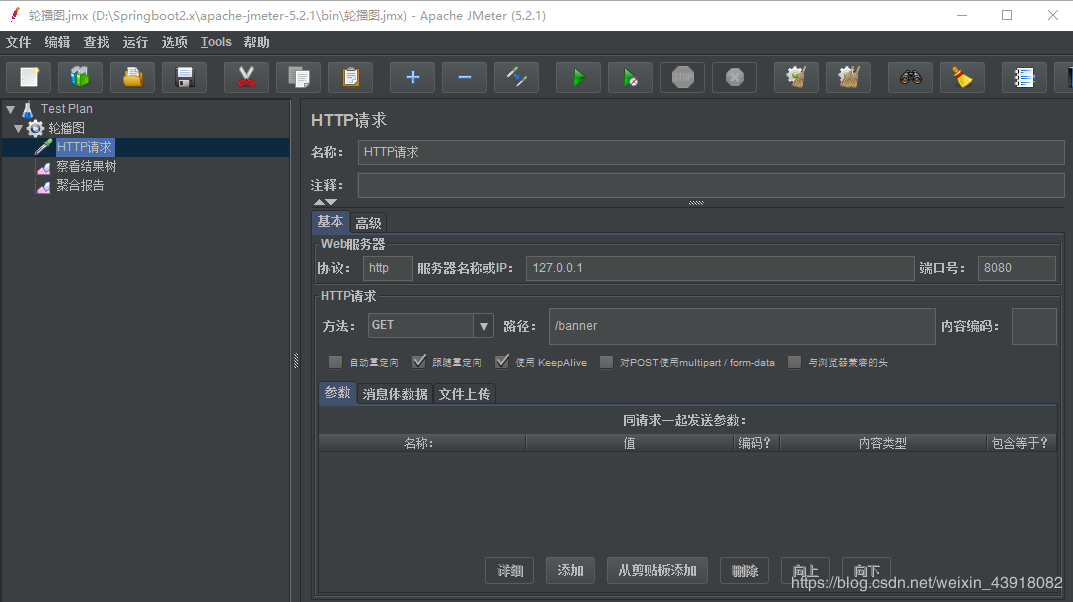Switch to the 消息体数据 tab
Image resolution: width=1073 pixels, height=602 pixels.
pyautogui.click(x=395, y=394)
